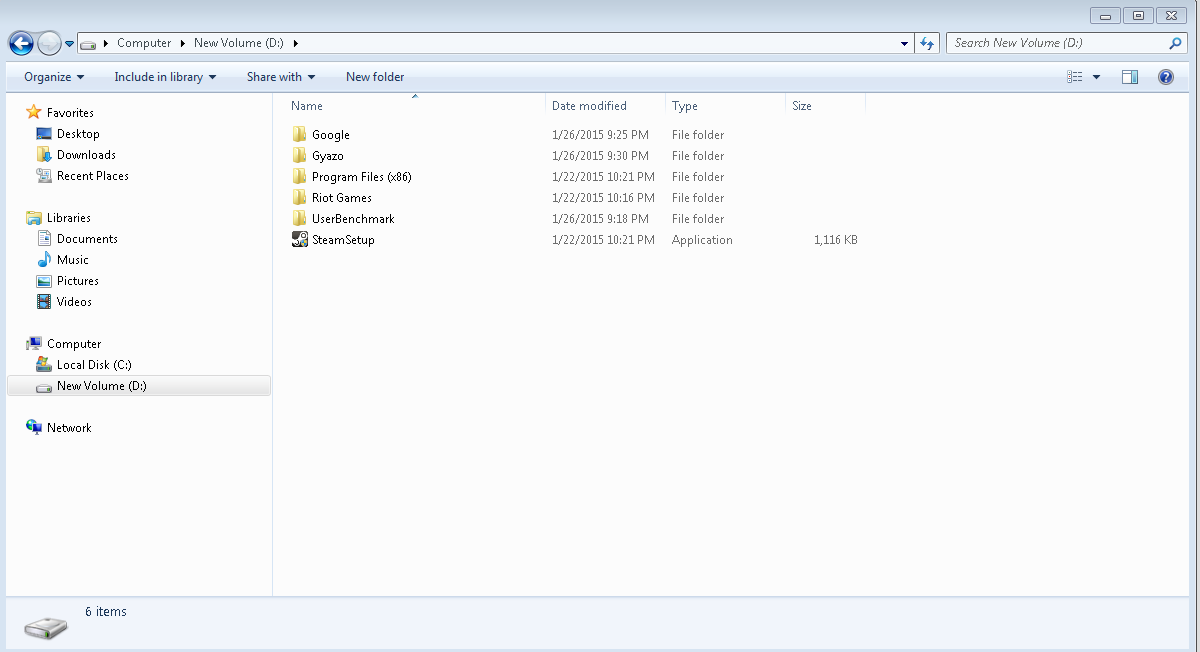Click the drive icon in details pane

point(46,627)
